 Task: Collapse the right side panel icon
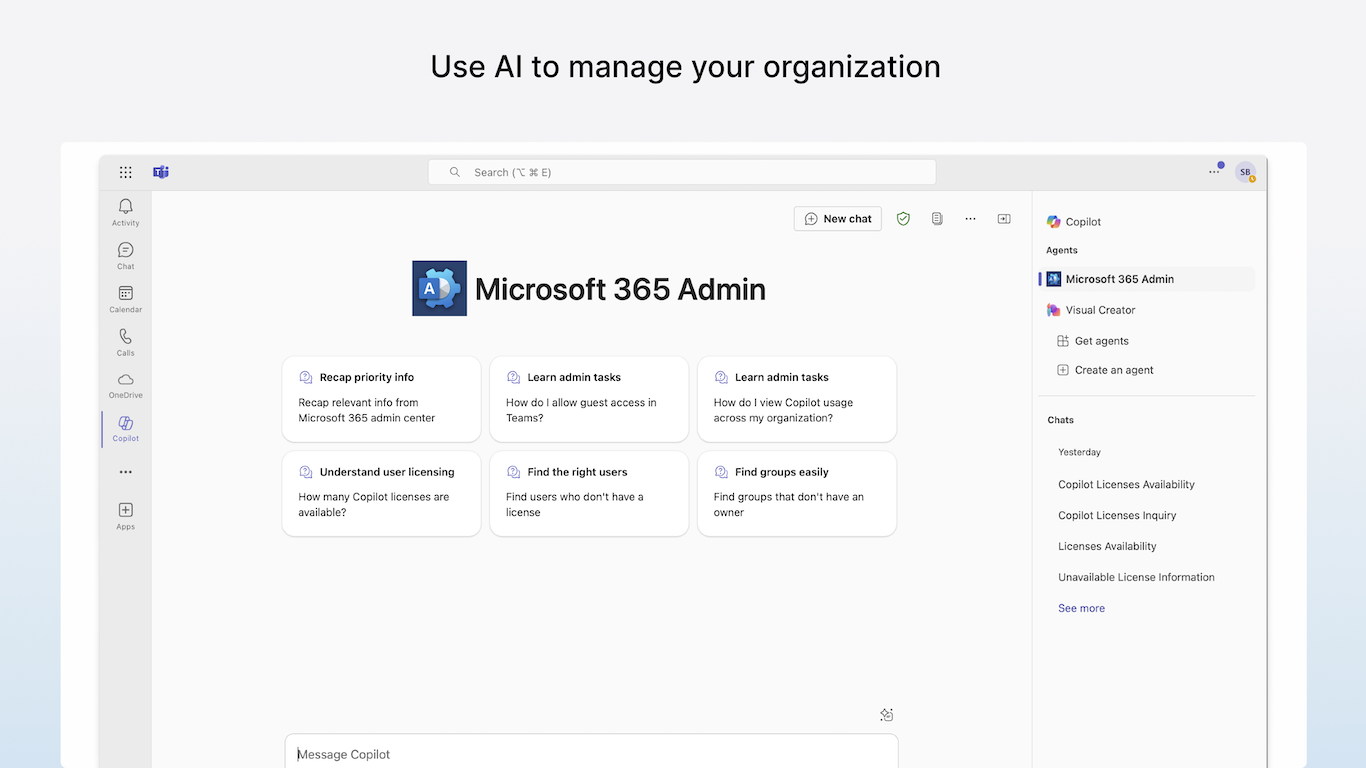pos(1004,219)
